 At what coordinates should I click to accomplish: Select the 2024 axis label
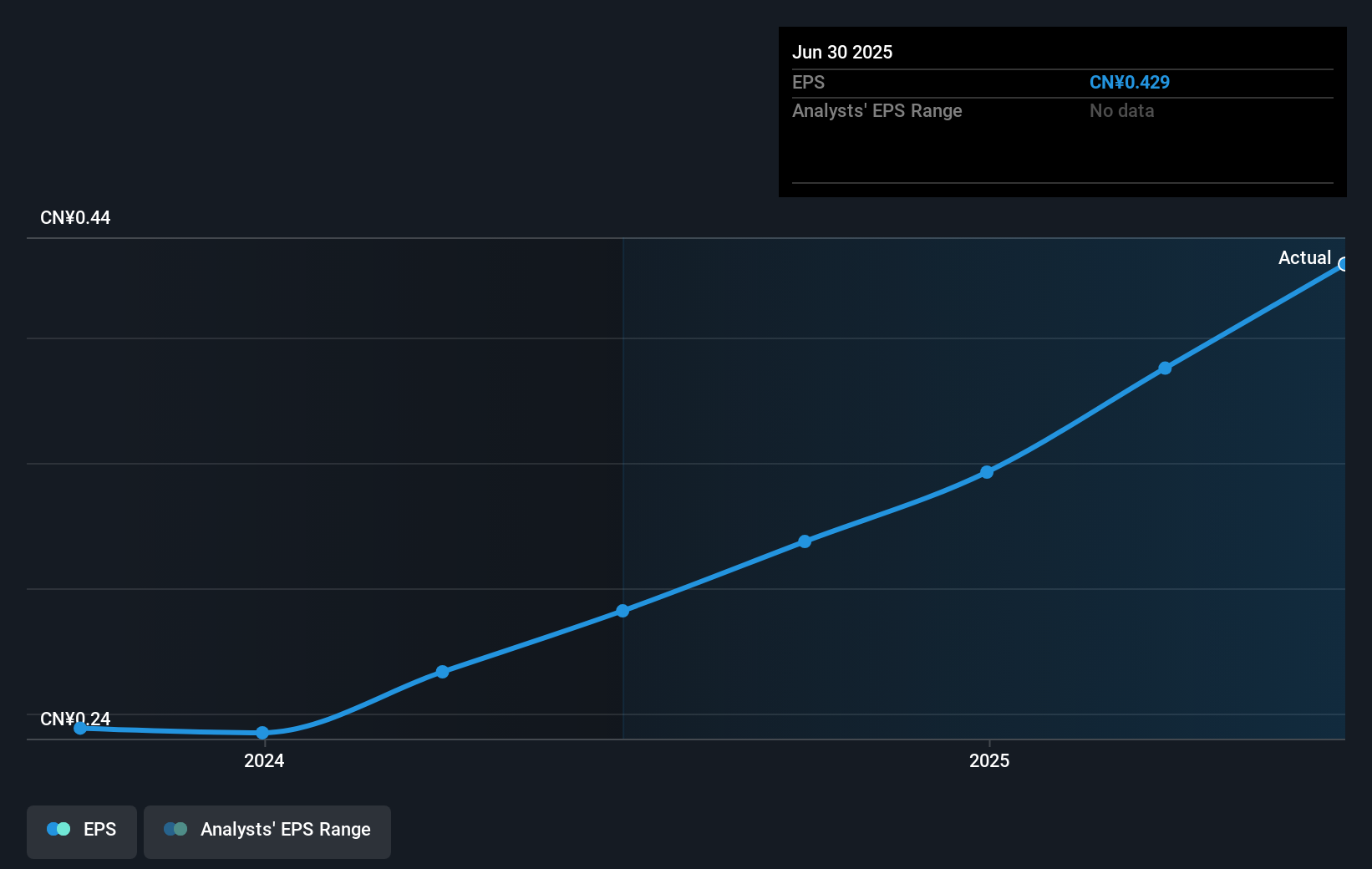coord(263,761)
